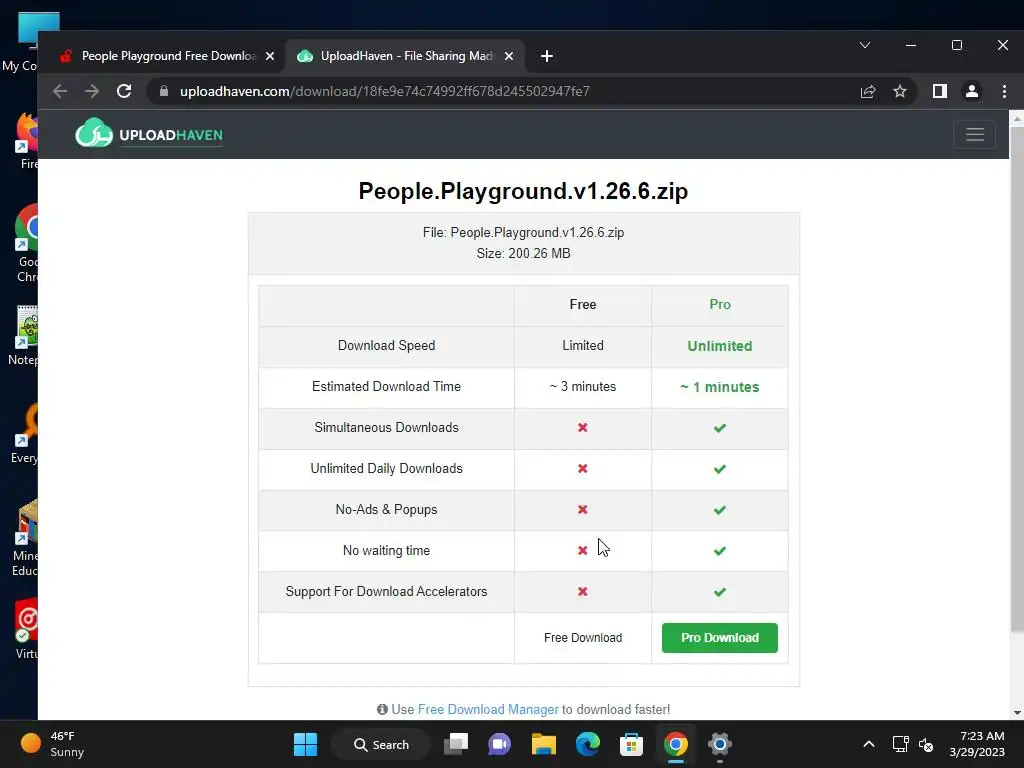
Task: Close the People Playground Free Download tab
Action: pos(270,56)
